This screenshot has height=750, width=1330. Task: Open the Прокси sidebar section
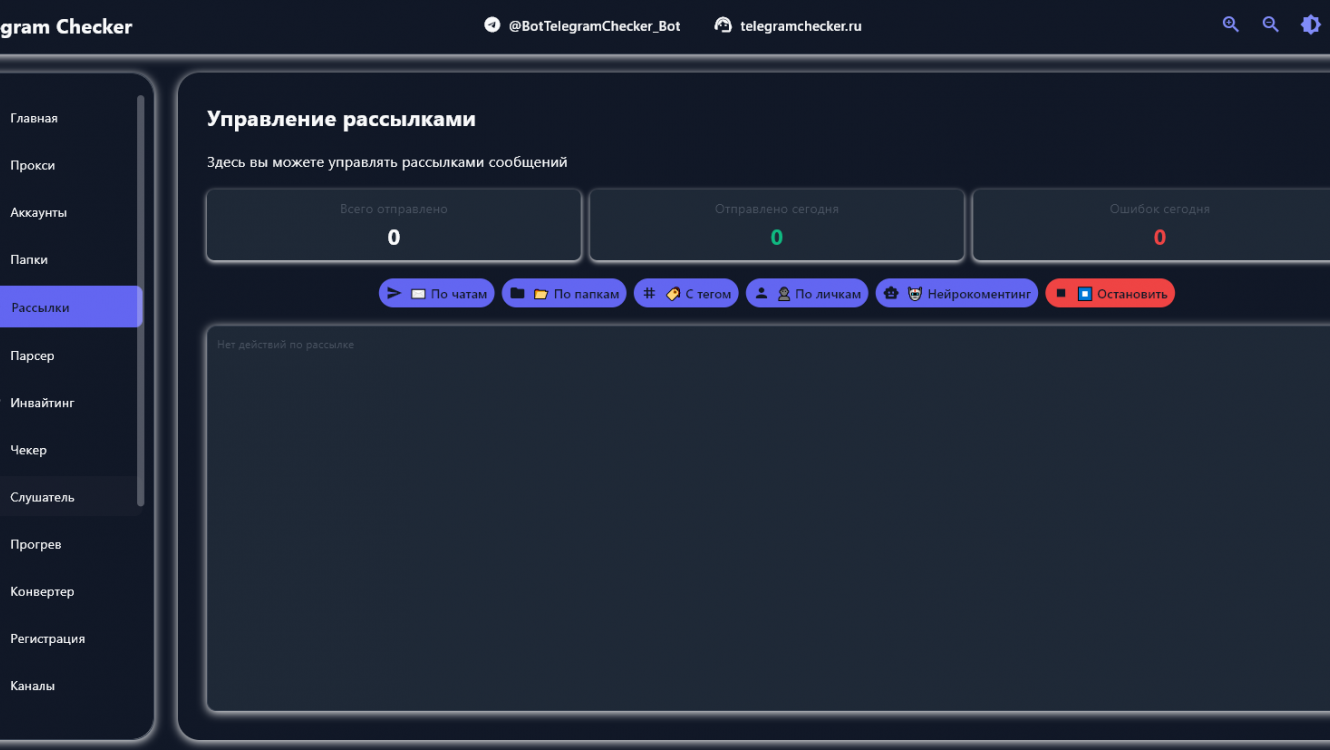[33, 165]
